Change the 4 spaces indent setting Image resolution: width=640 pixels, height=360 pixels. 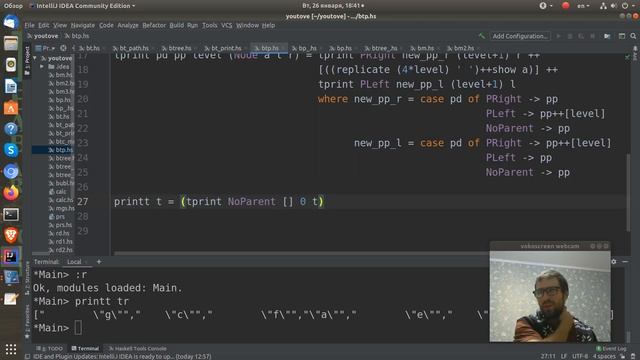[604, 356]
